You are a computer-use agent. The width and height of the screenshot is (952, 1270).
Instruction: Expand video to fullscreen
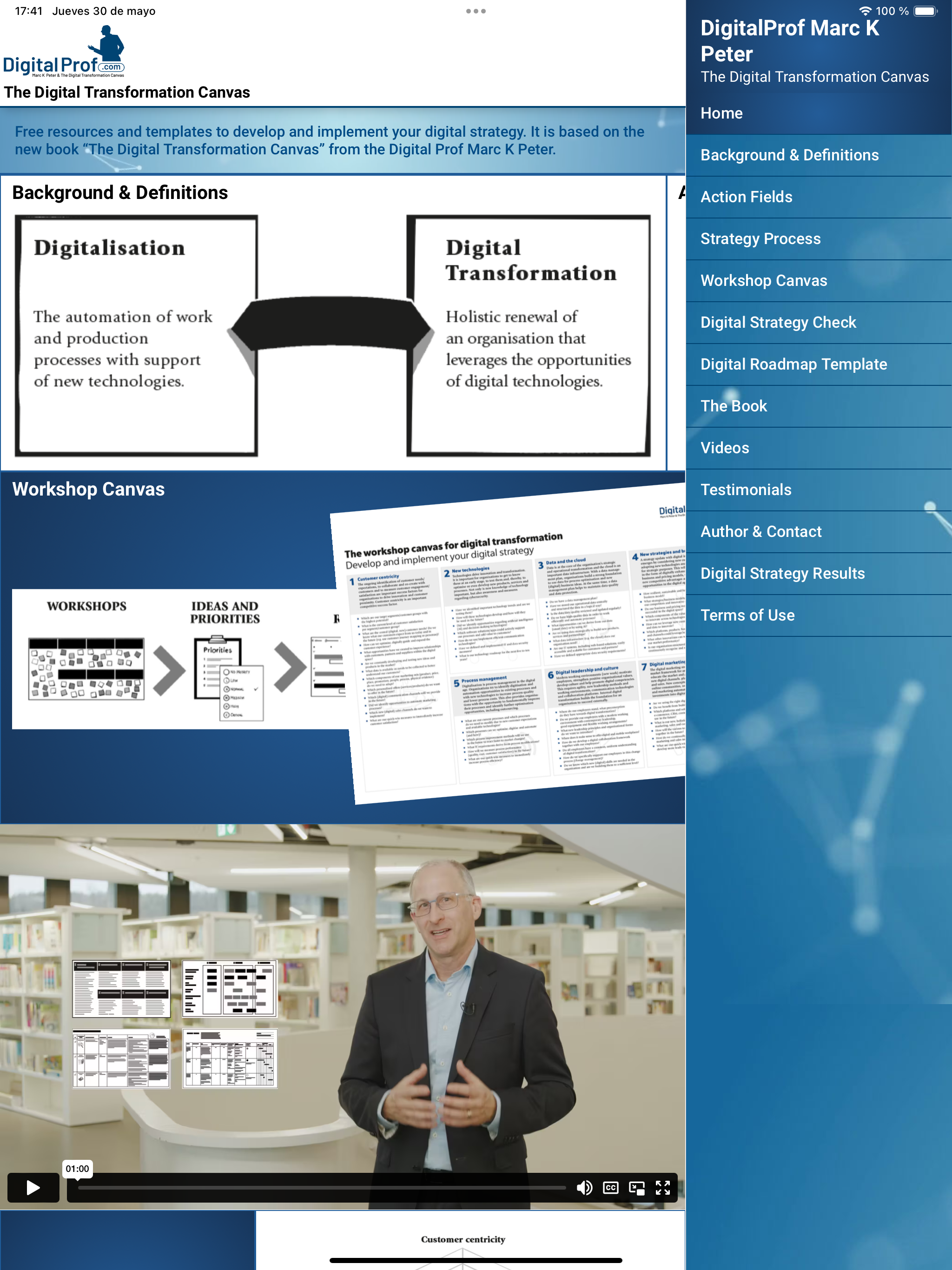pos(662,1188)
